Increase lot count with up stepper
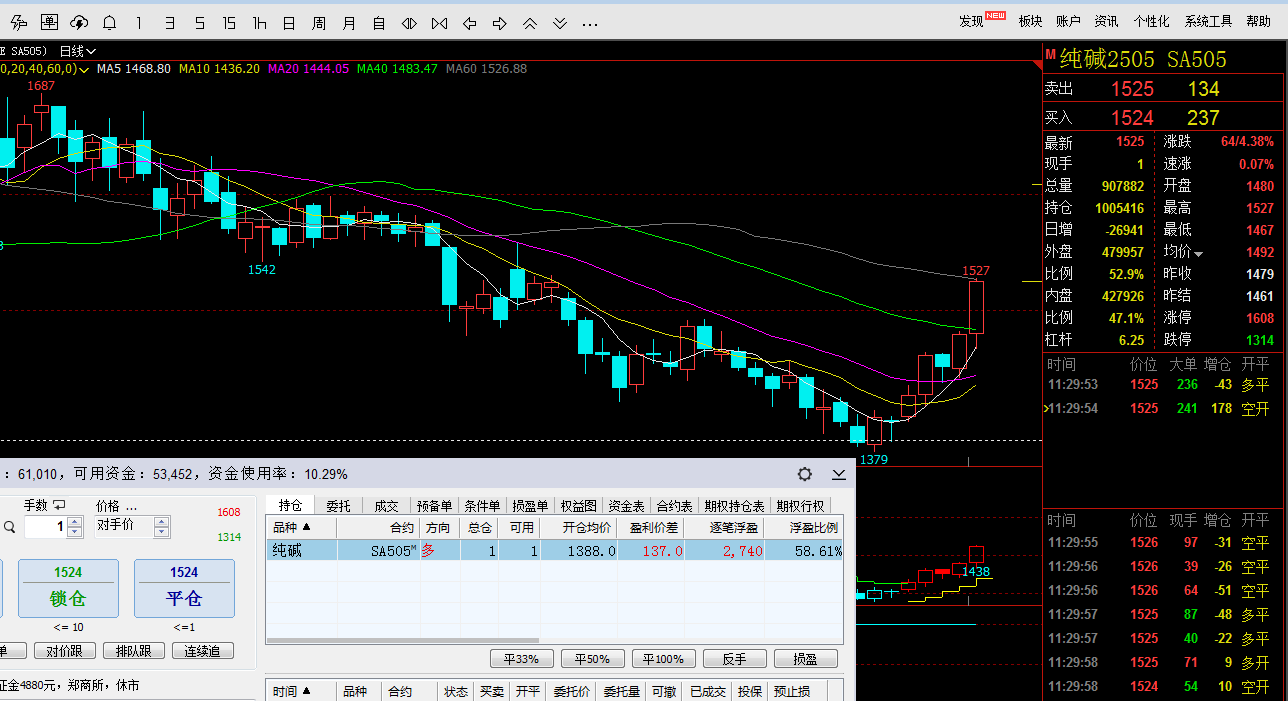This screenshot has height=701, width=1288. click(75, 521)
